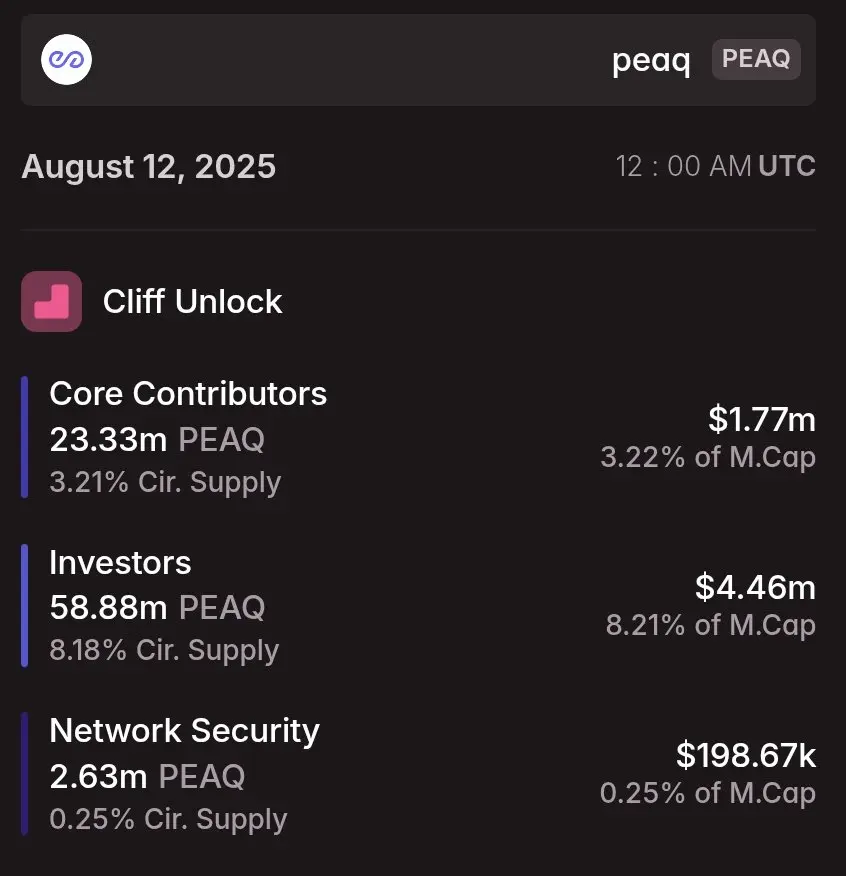Click 3.22% of M.Cap text
The width and height of the screenshot is (846, 876).
click(708, 458)
